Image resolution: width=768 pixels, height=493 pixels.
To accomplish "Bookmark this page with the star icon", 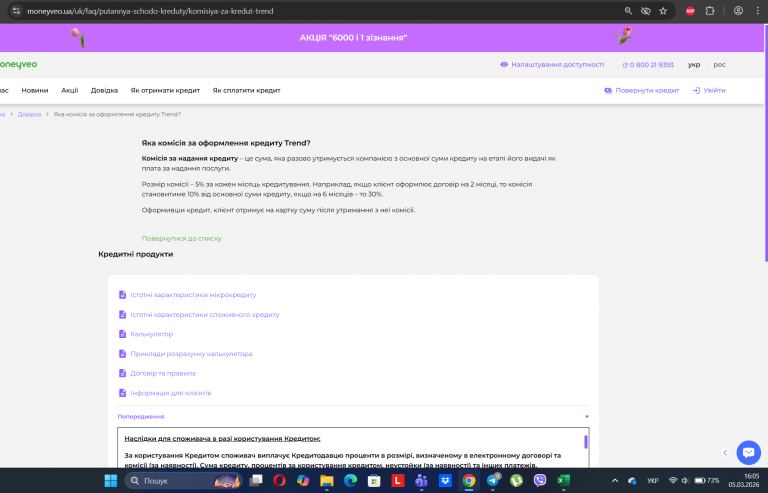I will 663,11.
